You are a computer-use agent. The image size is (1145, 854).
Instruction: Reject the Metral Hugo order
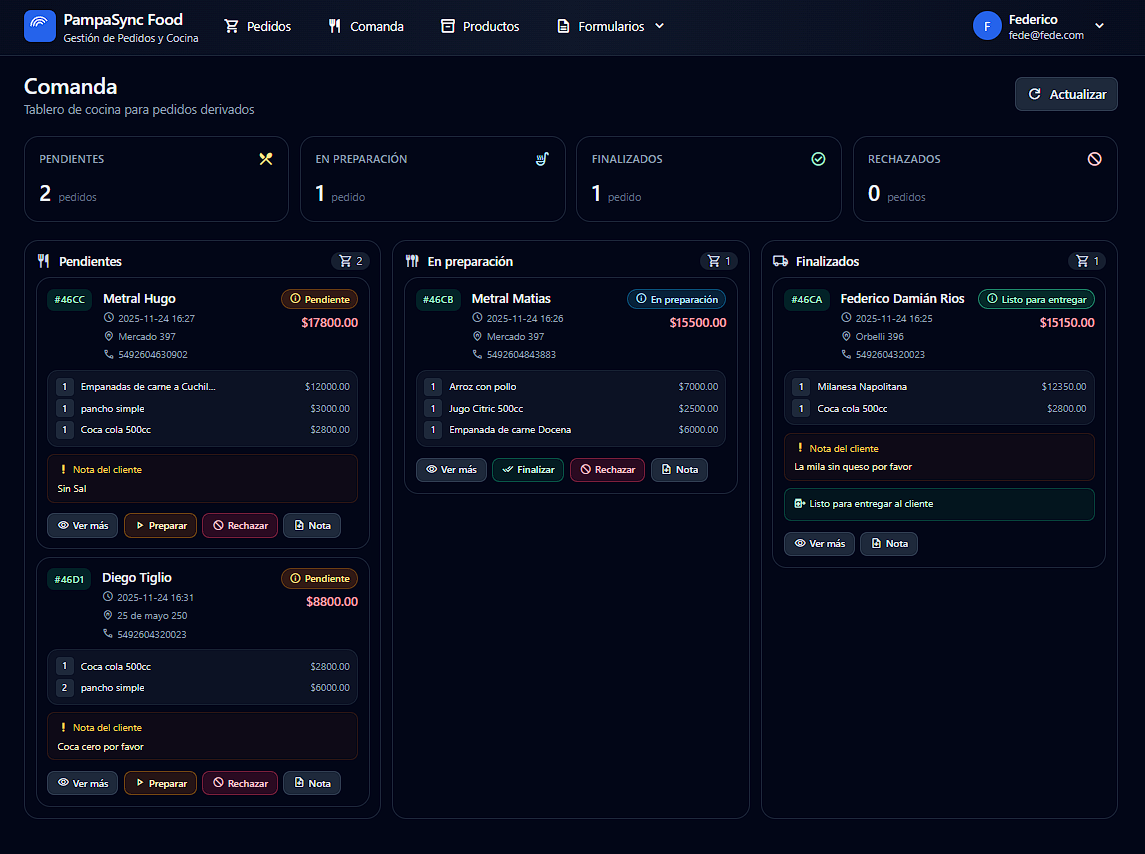point(239,525)
